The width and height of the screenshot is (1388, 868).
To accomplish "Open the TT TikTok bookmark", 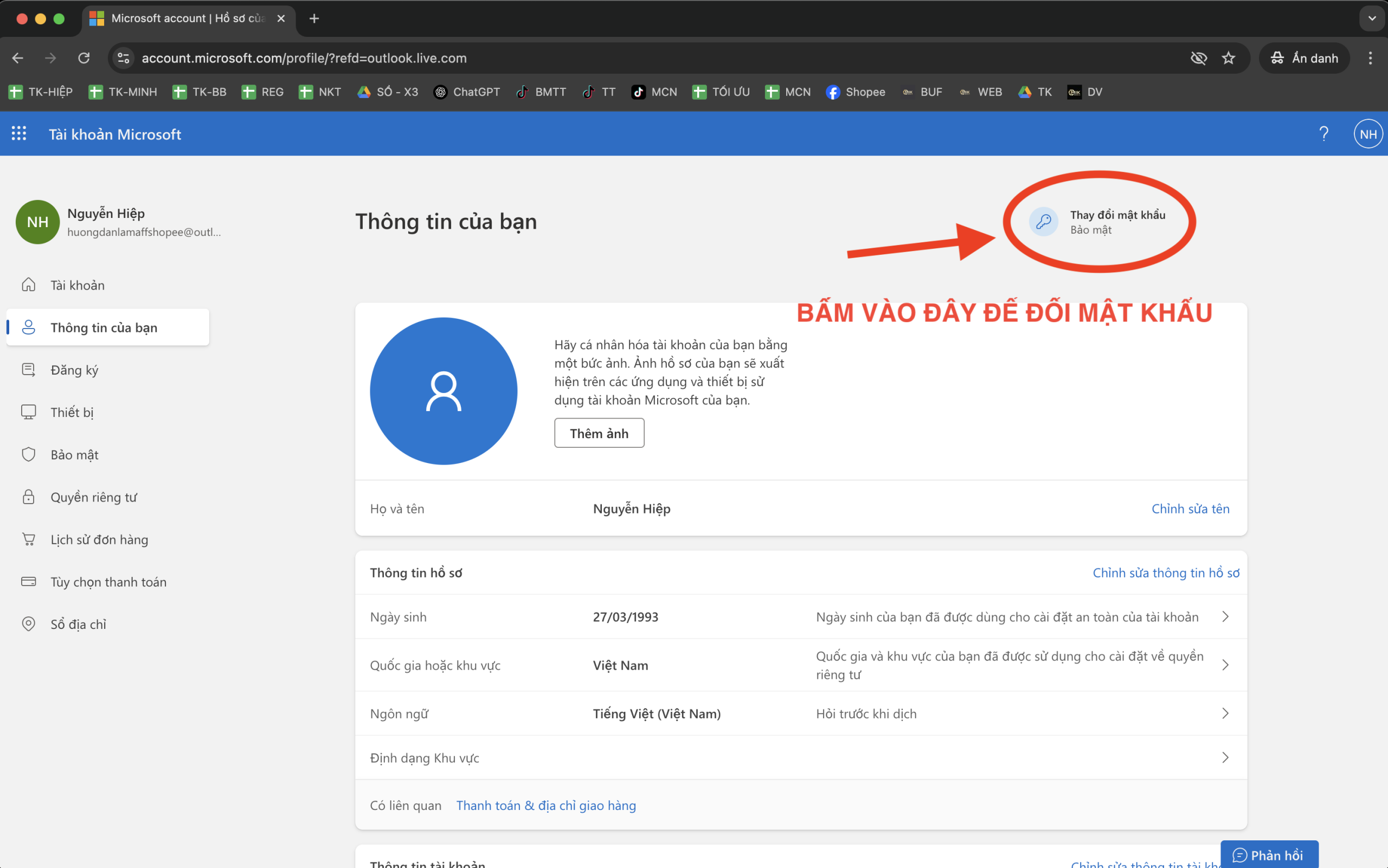I will point(599,92).
